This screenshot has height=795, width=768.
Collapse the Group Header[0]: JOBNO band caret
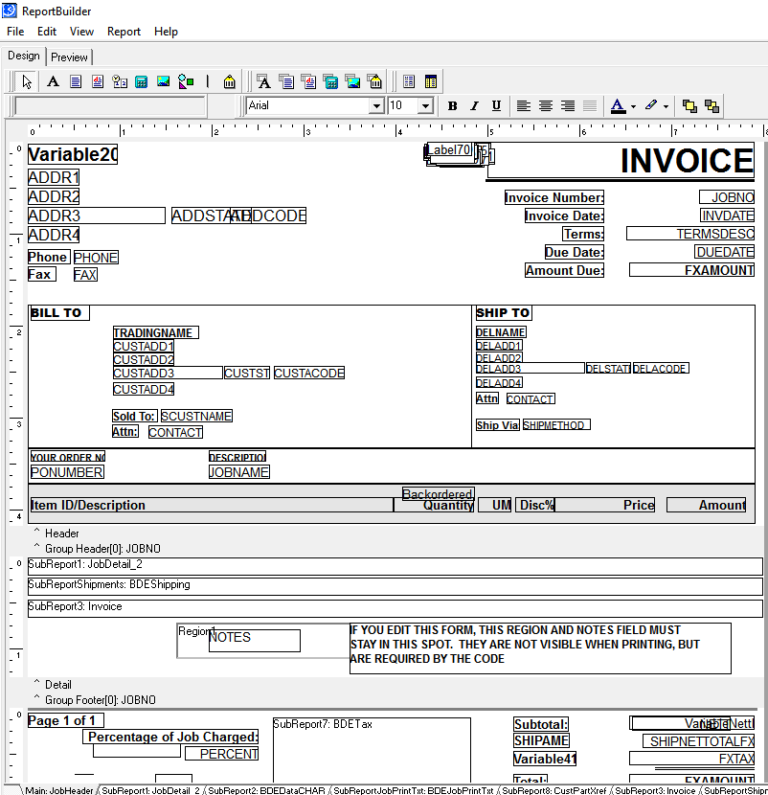click(x=36, y=546)
